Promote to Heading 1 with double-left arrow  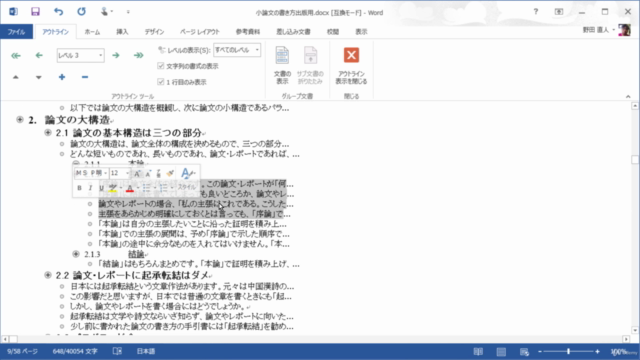16,56
